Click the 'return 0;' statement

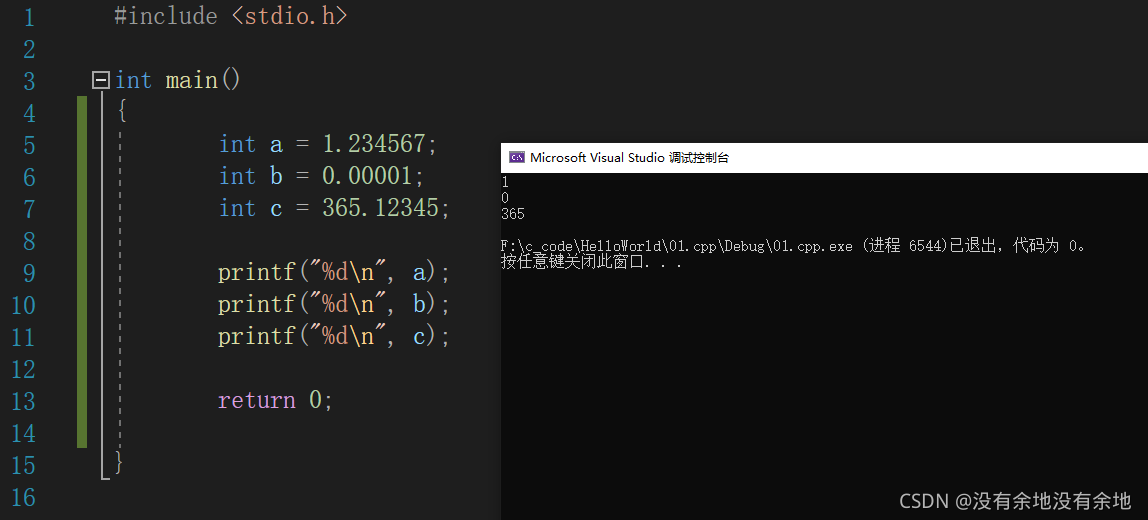coord(275,401)
